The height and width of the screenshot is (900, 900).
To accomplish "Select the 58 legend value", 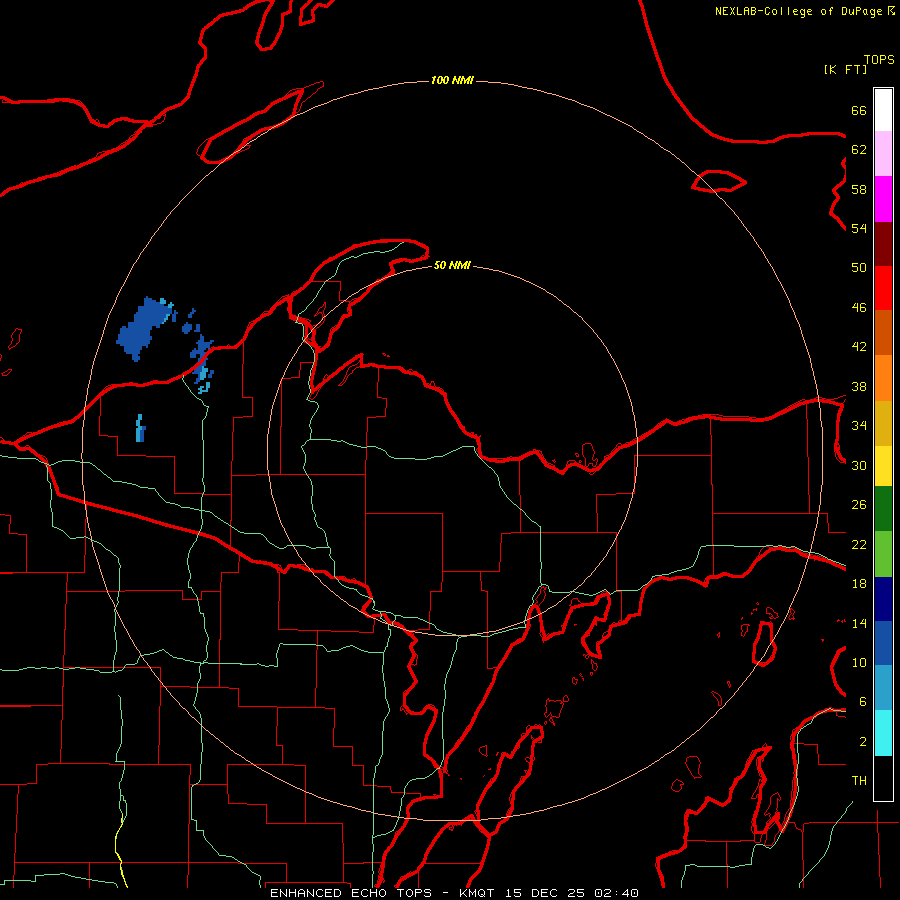I will 859,189.
